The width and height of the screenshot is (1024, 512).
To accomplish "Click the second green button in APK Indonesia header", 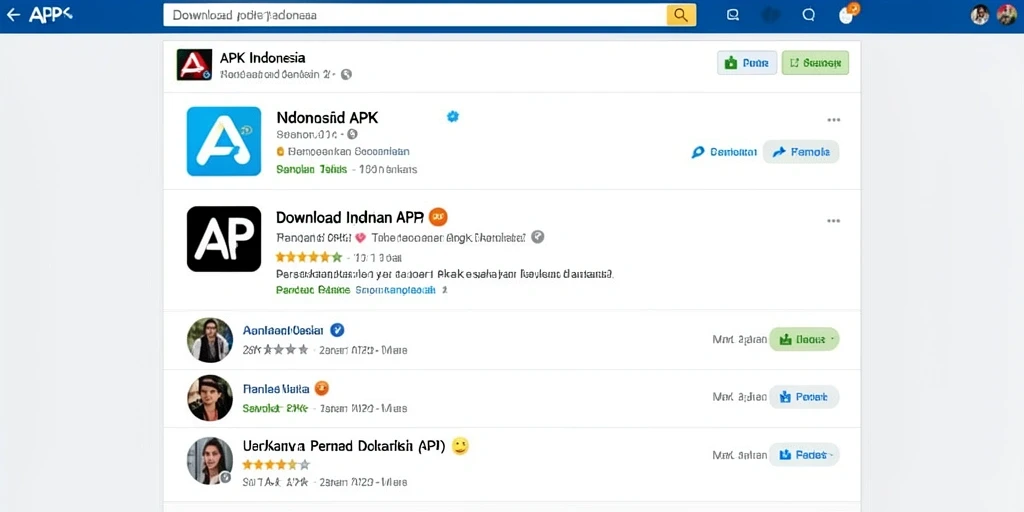I will click(x=815, y=63).
